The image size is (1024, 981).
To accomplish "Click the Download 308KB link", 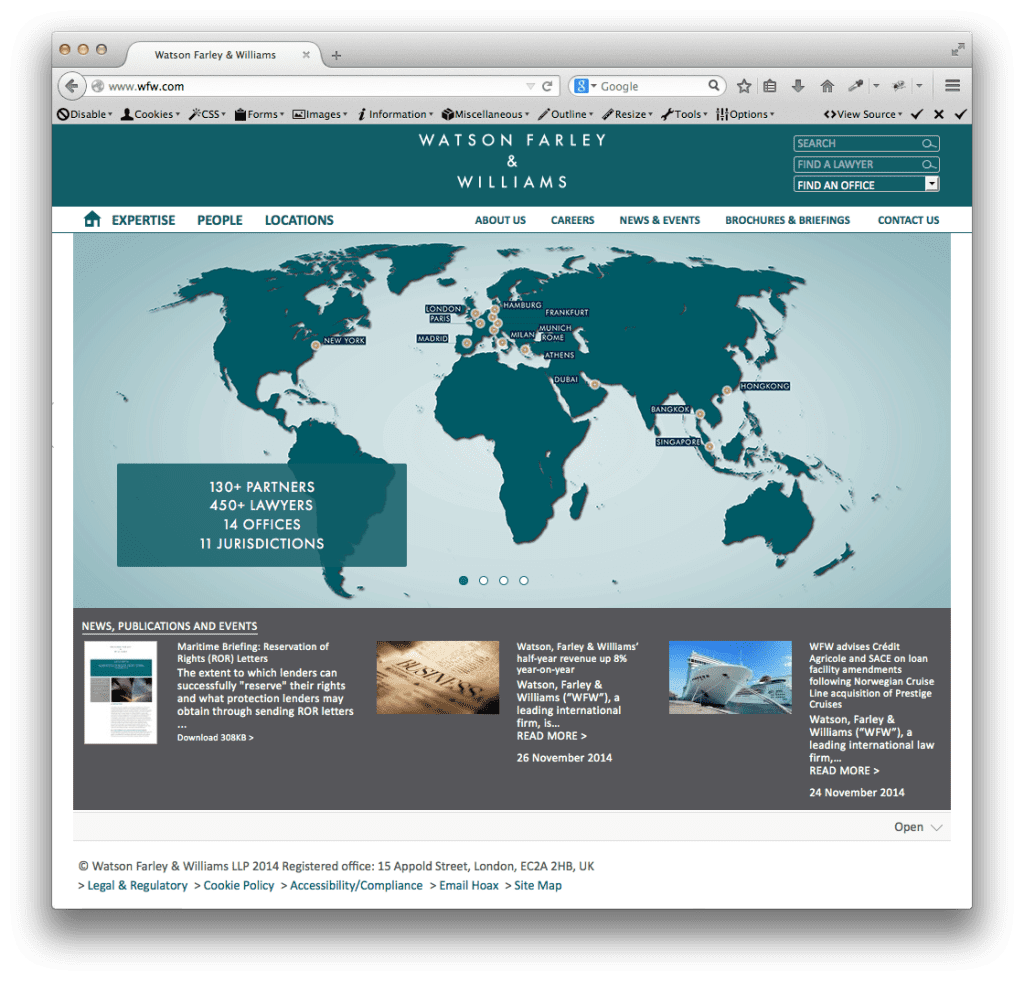I will (x=215, y=737).
